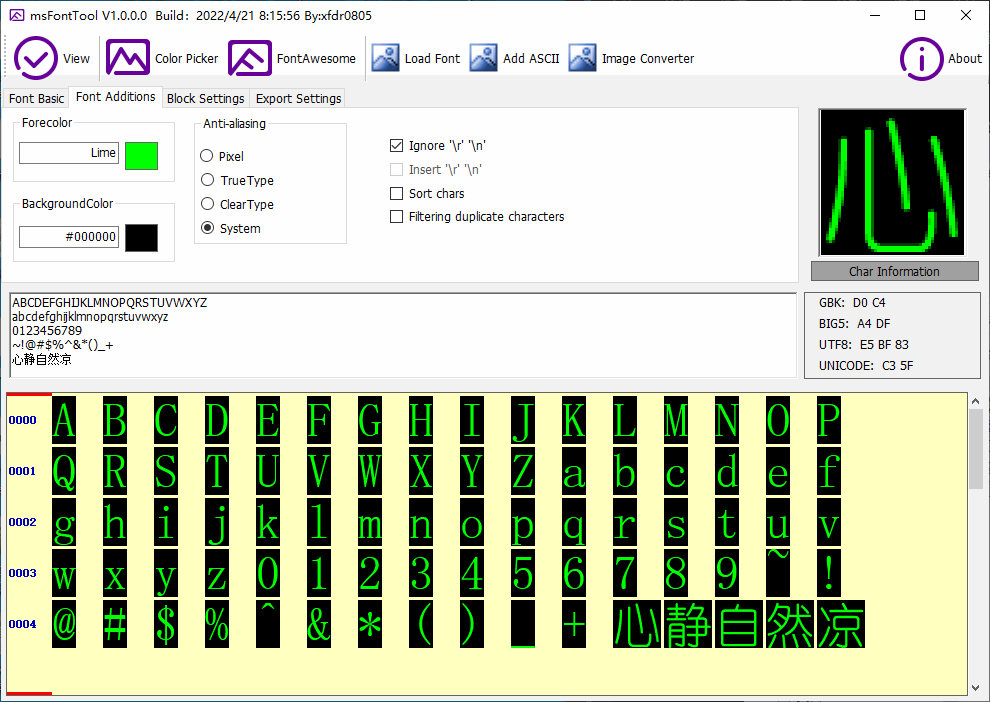Select the Chinese glyph 静 in grid
Viewport: 990px width, 702px height.
(688, 624)
